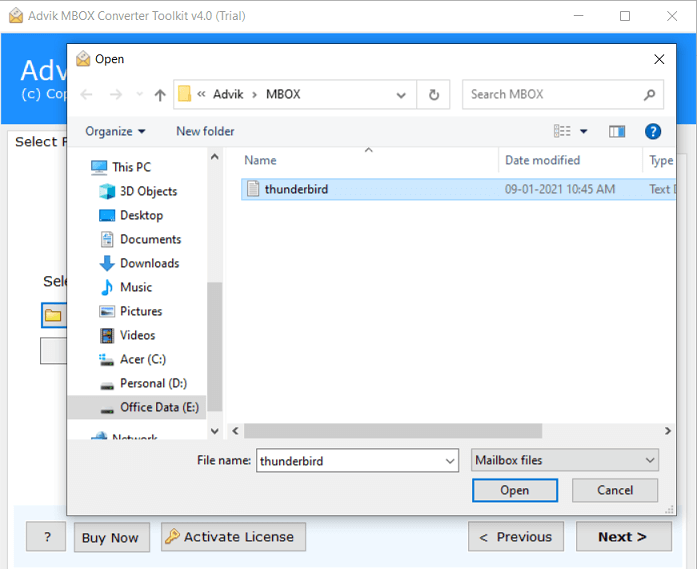
Task: Open the Mailbox files type dropdown
Action: coord(565,460)
